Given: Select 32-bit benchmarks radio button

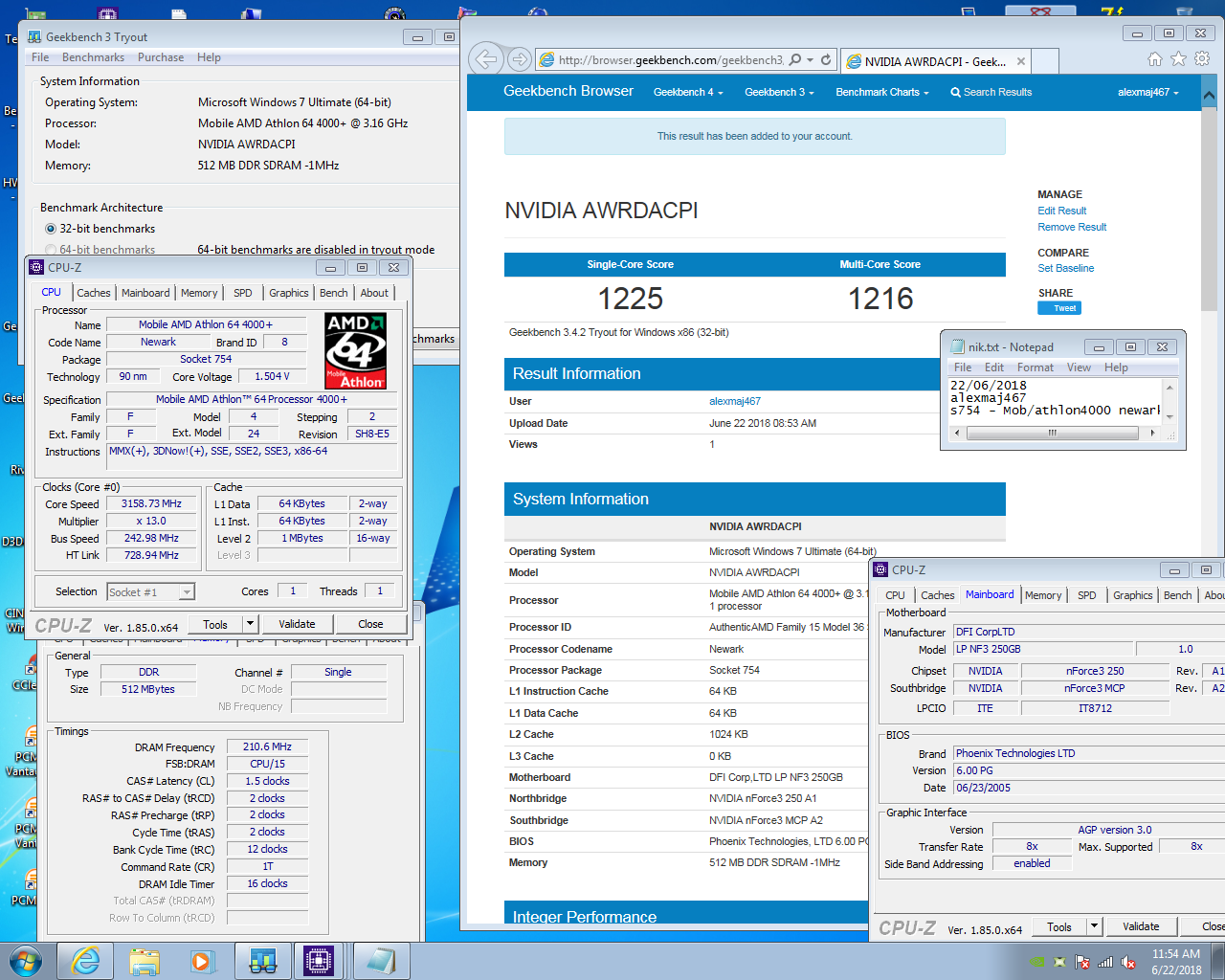Looking at the screenshot, I should 51,229.
